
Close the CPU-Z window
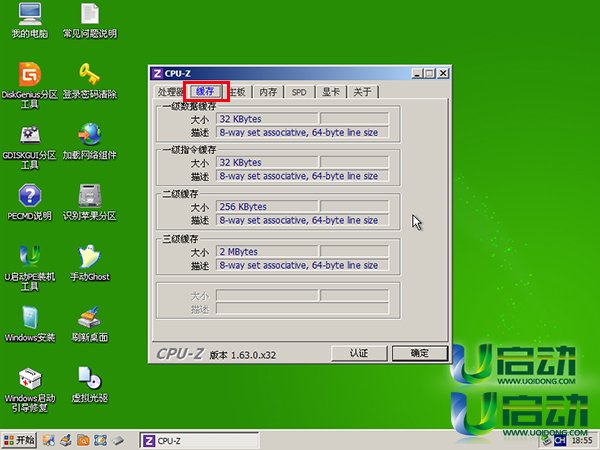pyautogui.click(x=443, y=73)
